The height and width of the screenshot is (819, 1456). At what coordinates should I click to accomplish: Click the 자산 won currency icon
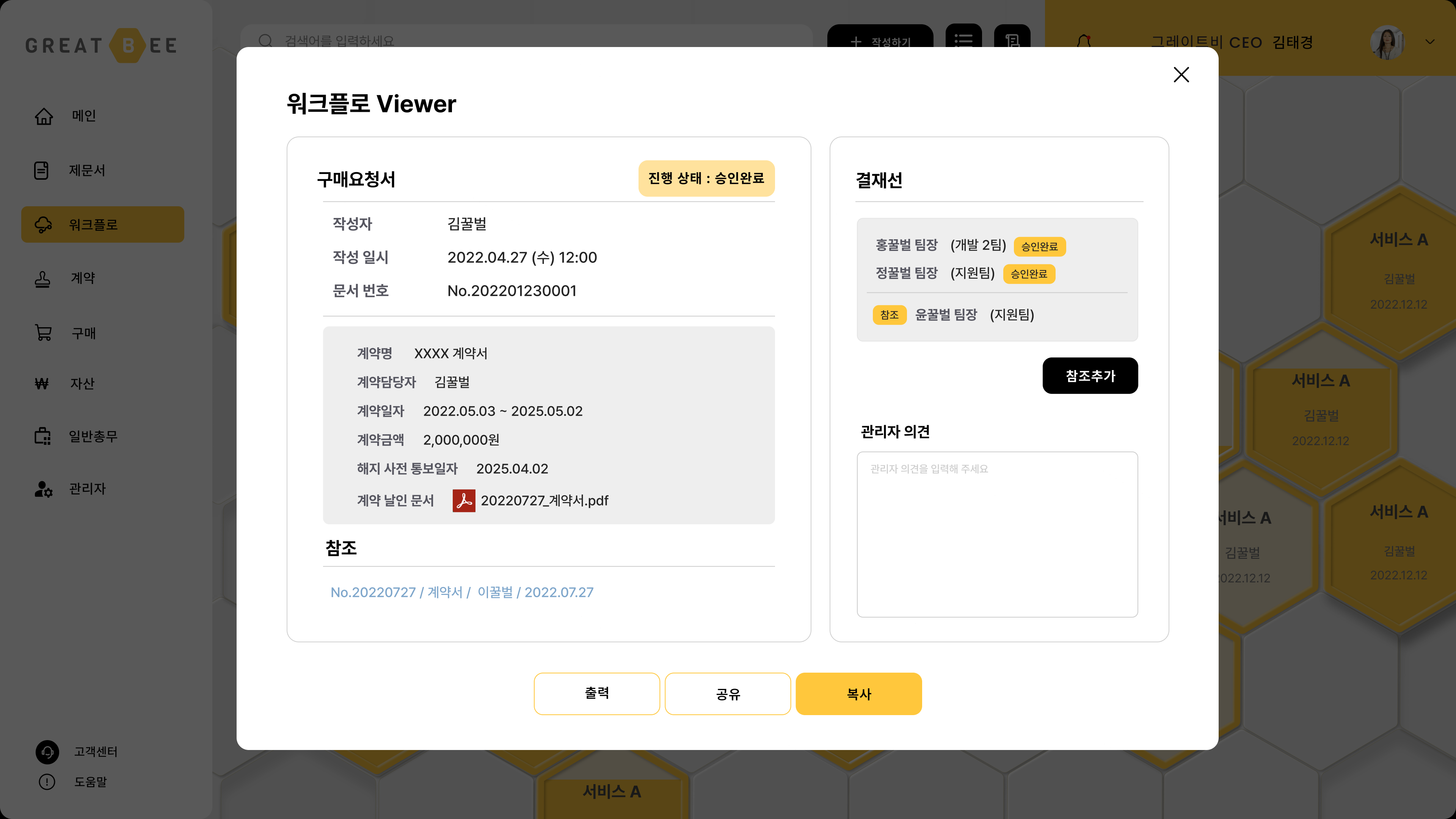coord(42,384)
